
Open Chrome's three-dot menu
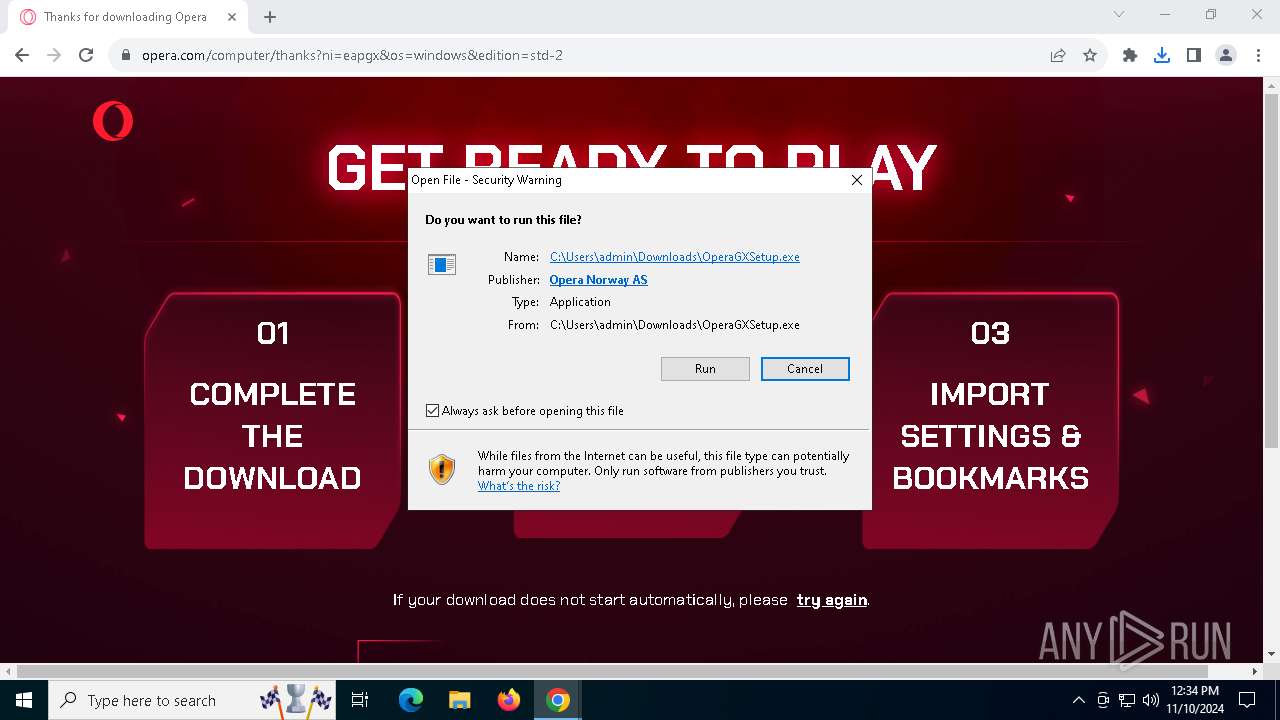point(1258,55)
